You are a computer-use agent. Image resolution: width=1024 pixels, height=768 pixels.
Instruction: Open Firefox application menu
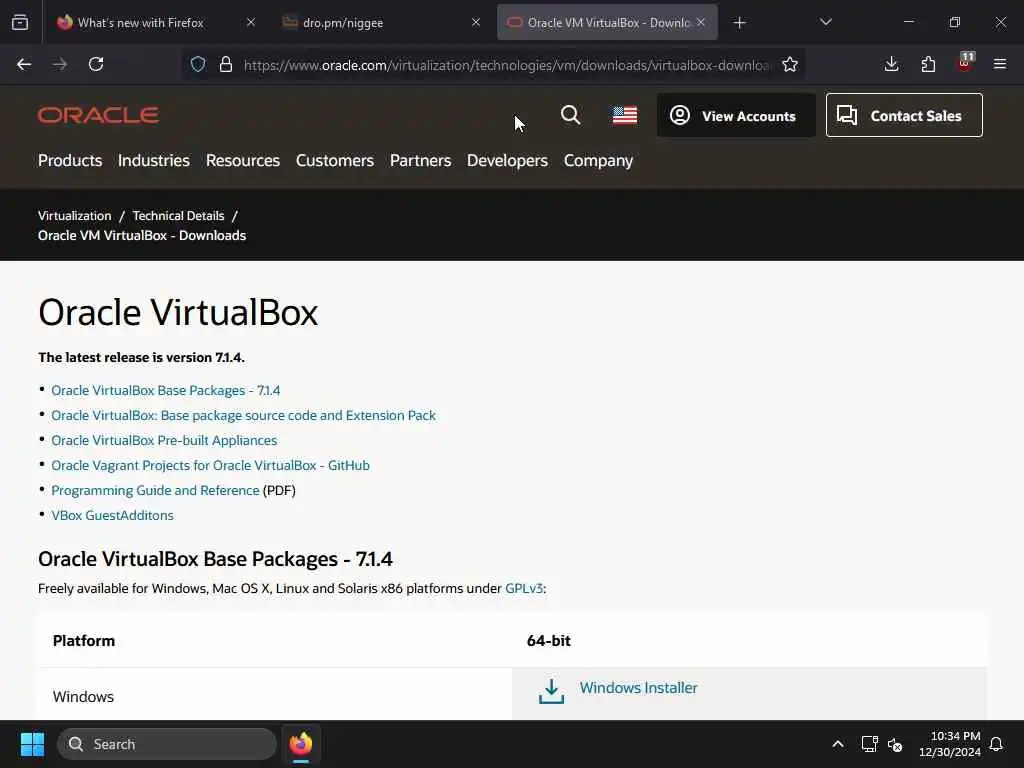pyautogui.click(x=1000, y=64)
